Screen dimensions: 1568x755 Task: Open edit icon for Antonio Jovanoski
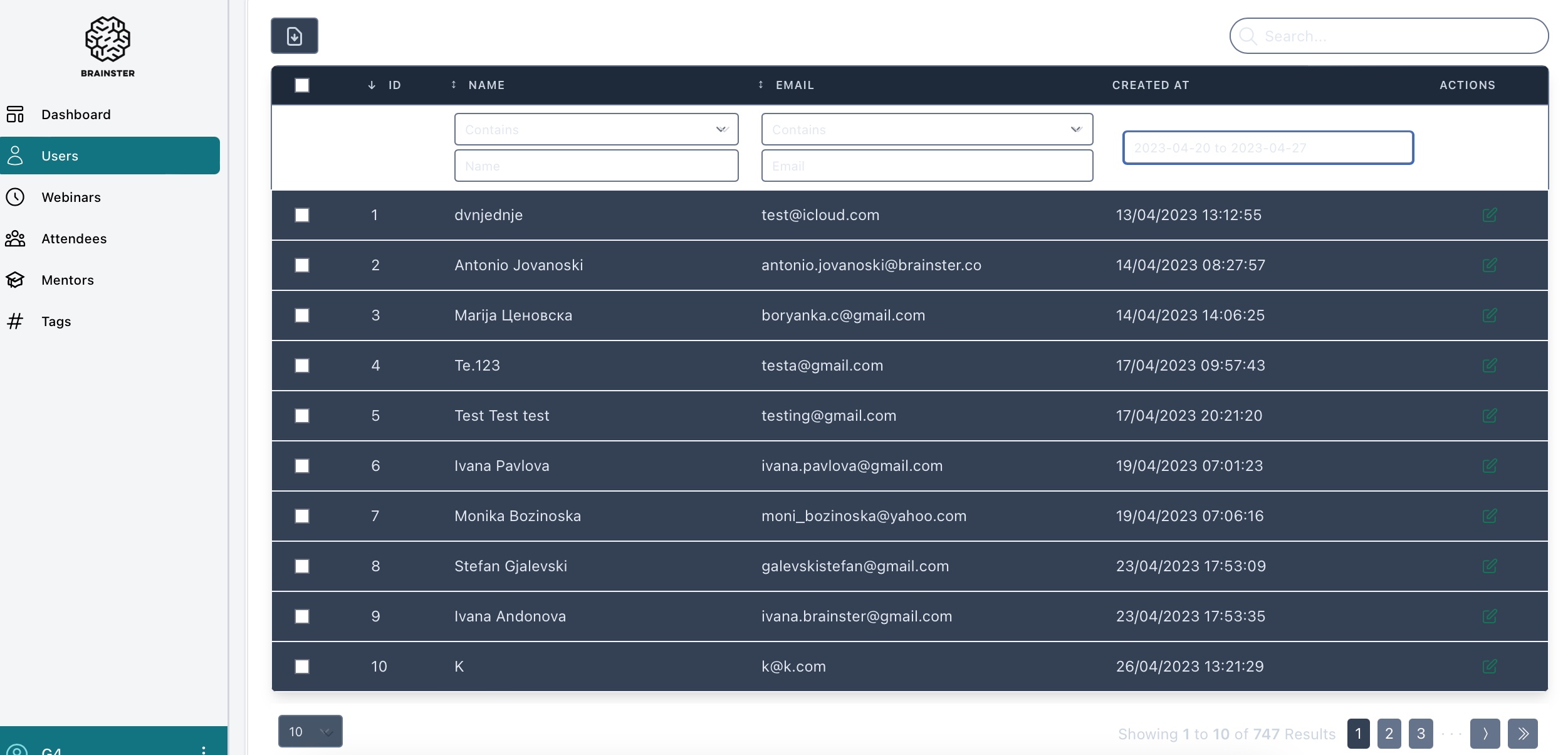coord(1490,265)
